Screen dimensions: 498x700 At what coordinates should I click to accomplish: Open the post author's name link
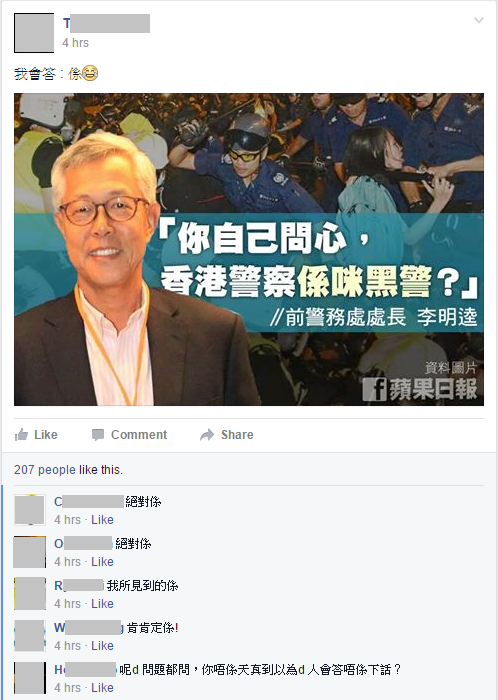point(106,23)
